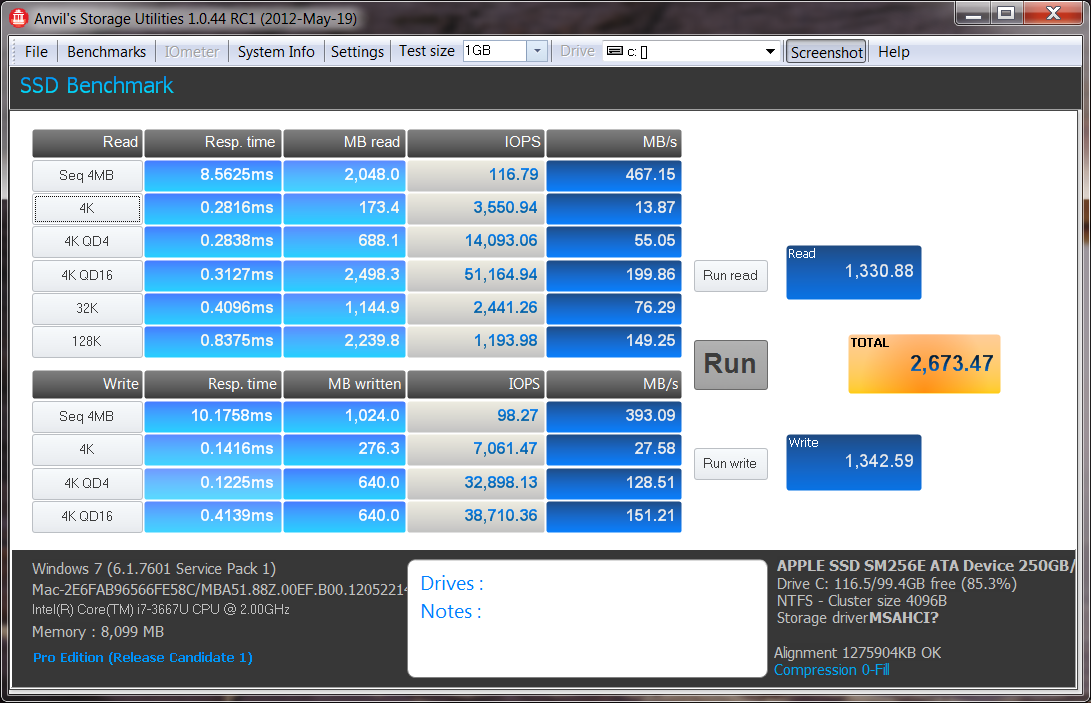Click the orange TOTAL score box
The height and width of the screenshot is (703, 1091).
click(923, 363)
